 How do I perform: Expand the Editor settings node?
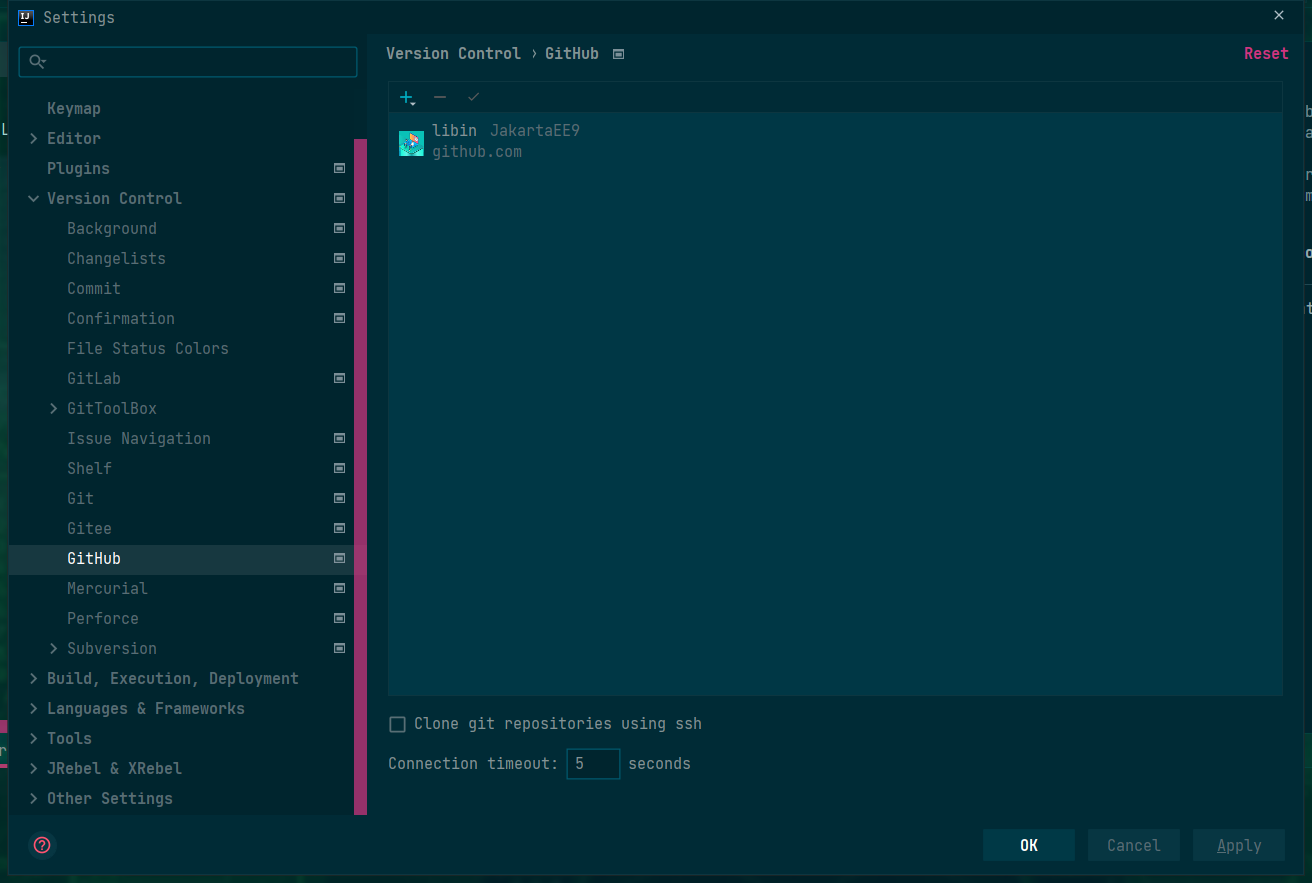(x=34, y=138)
